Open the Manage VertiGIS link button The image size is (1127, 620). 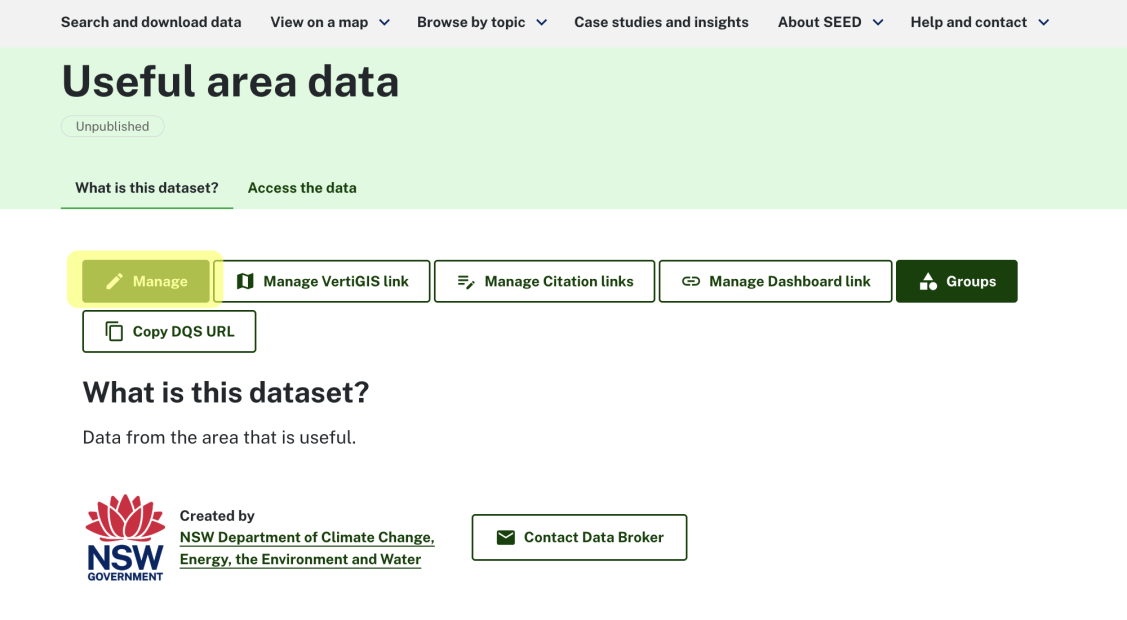point(322,281)
